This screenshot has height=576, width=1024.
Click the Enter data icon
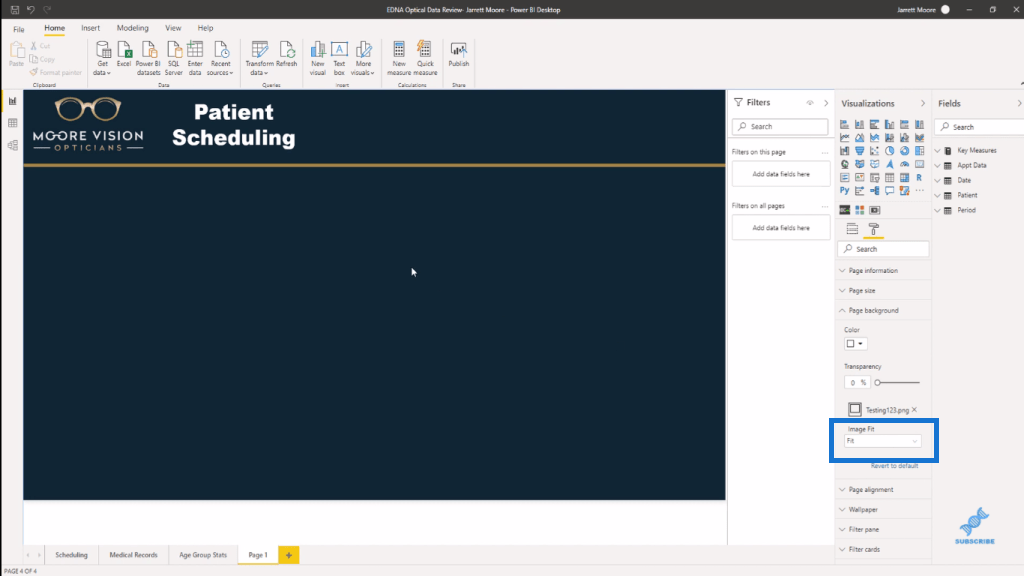(x=195, y=58)
